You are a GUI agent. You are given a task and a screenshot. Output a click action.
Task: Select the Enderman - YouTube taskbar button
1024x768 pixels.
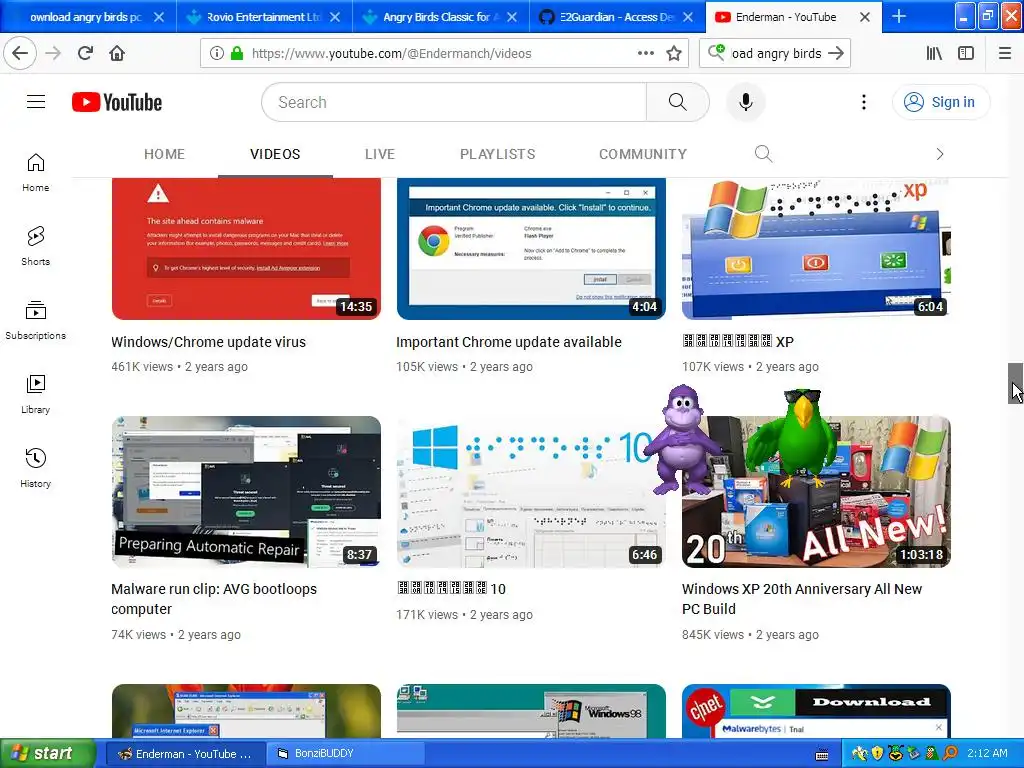click(x=184, y=754)
